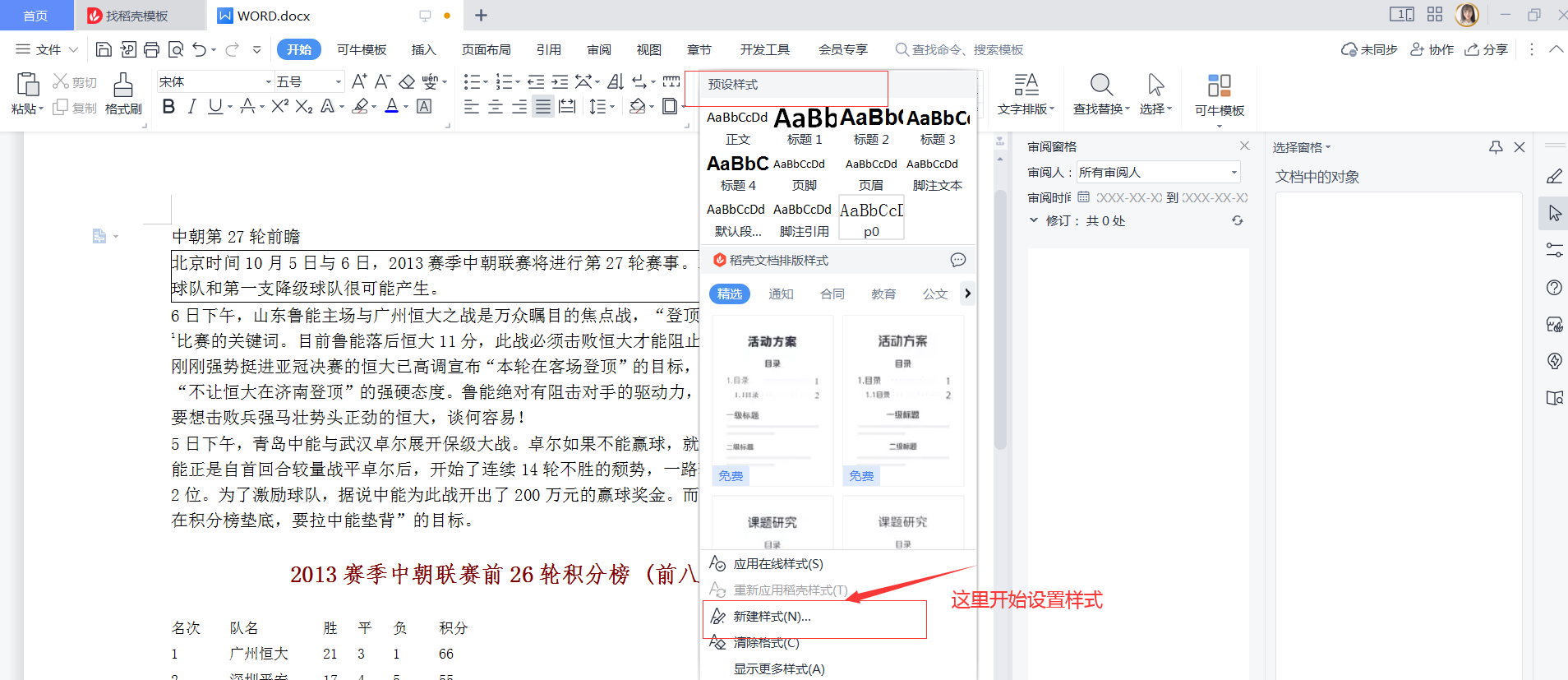The width and height of the screenshot is (1568, 680).
Task: Open the 文件 menu dropdown
Action: tap(47, 49)
